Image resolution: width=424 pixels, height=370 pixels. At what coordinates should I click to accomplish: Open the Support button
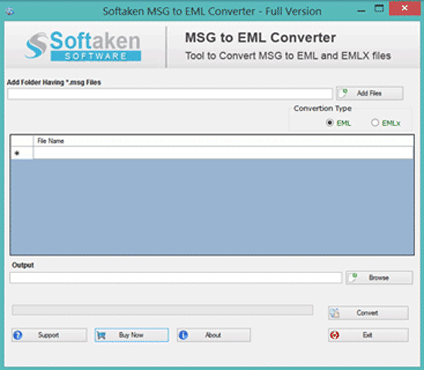[x=49, y=335]
